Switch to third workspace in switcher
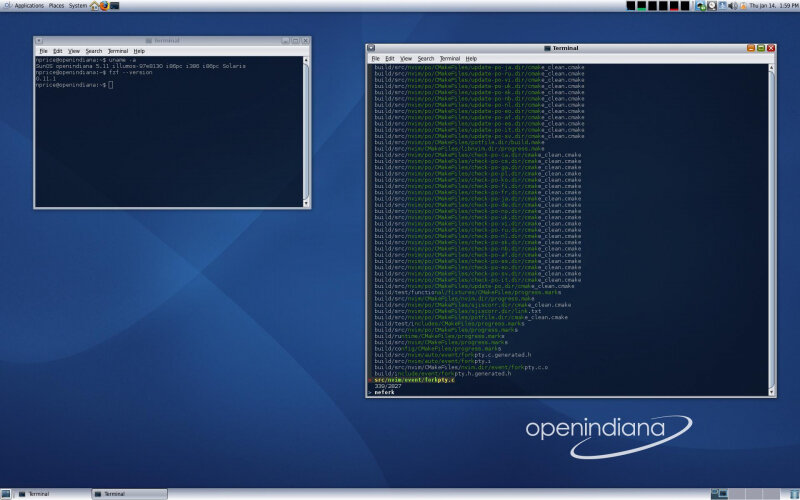Screen dimensions: 800x500 754,494
